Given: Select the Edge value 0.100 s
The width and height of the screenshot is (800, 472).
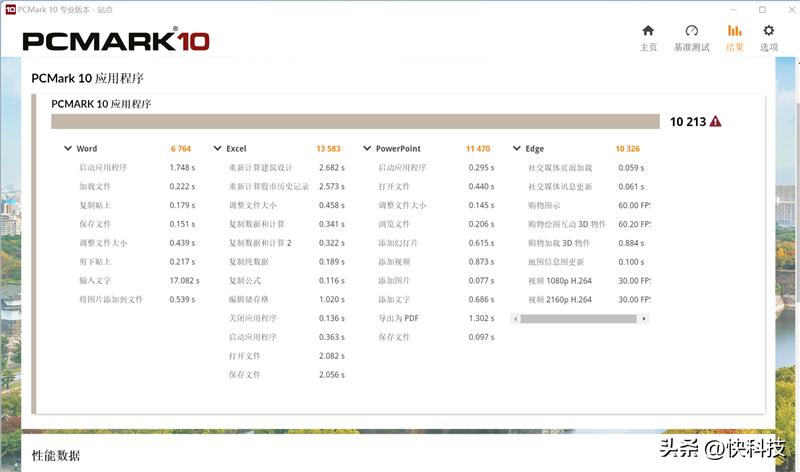Looking at the screenshot, I should coord(631,262).
